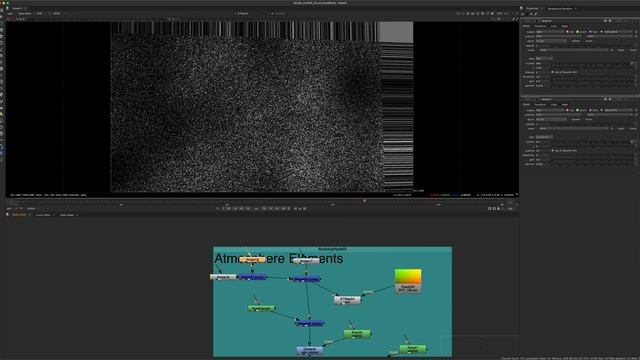The width and height of the screenshot is (640, 360).
Task: Toggle the blue channel checkbox in lower panel
Action: (591, 110)
